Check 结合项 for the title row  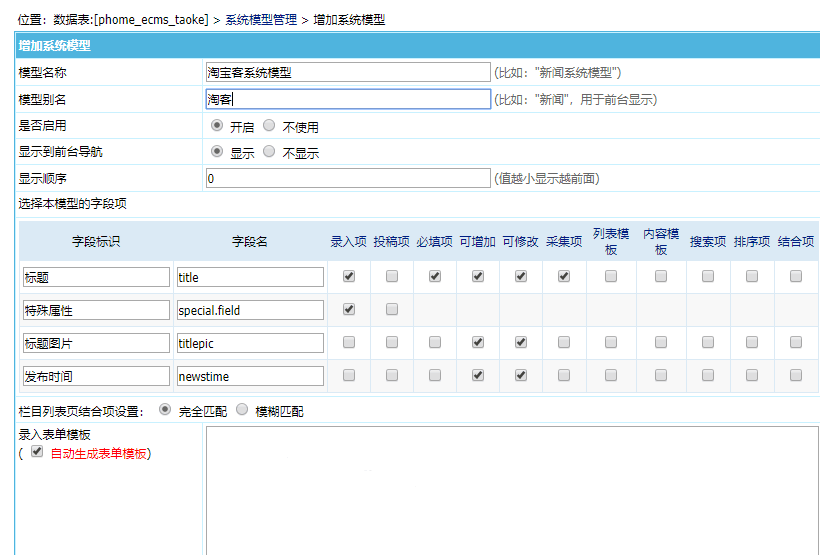pos(796,276)
